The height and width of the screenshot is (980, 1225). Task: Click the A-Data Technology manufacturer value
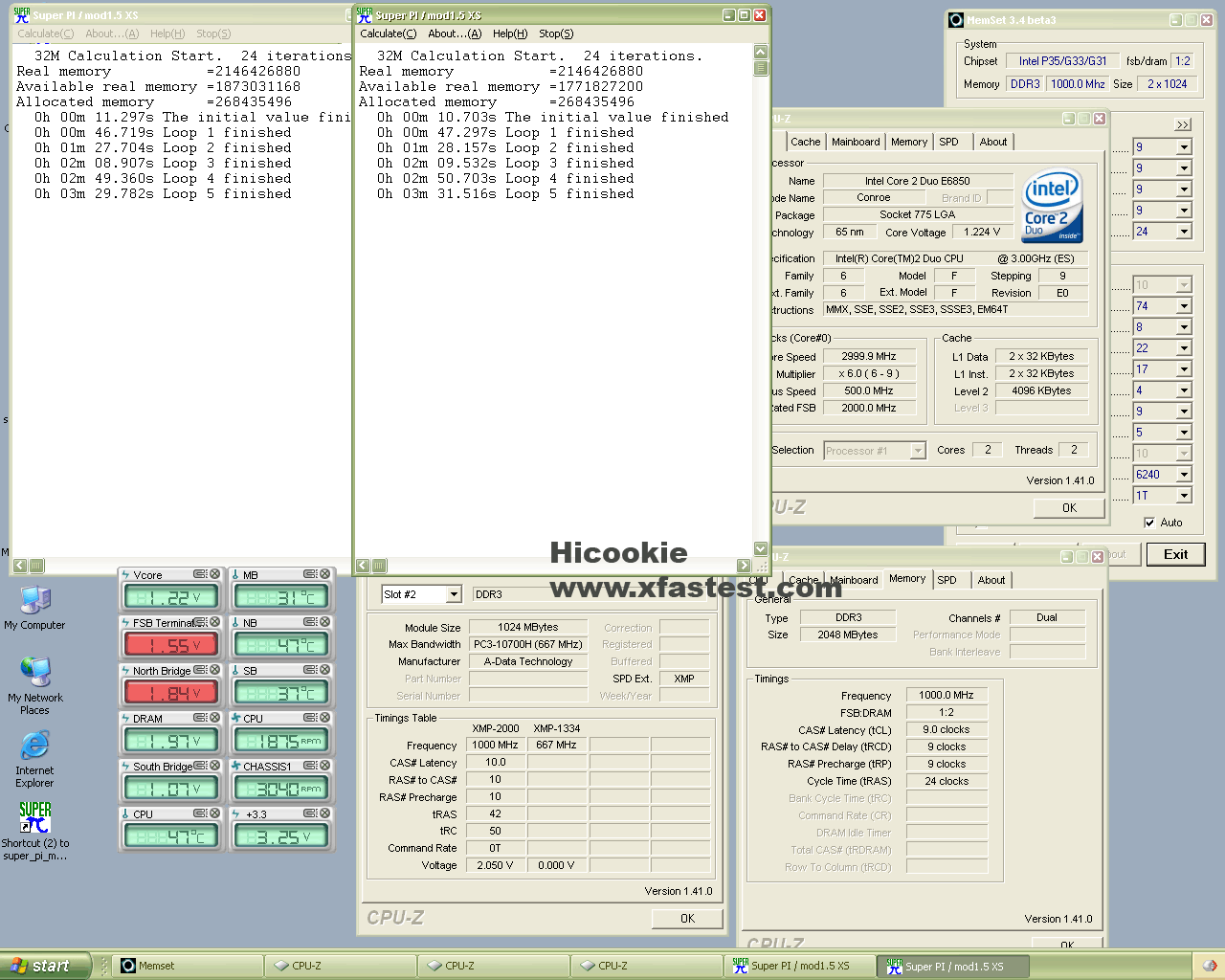pyautogui.click(x=527, y=661)
